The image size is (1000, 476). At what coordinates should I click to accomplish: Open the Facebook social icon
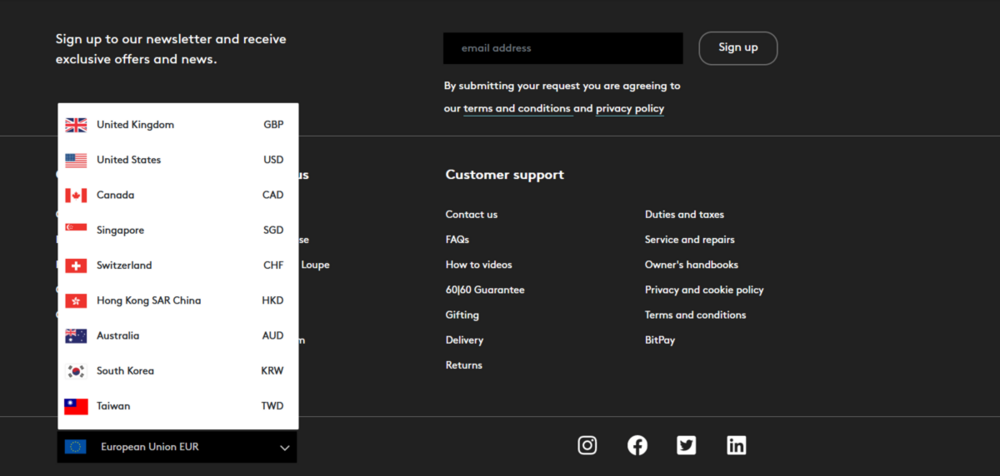click(637, 446)
